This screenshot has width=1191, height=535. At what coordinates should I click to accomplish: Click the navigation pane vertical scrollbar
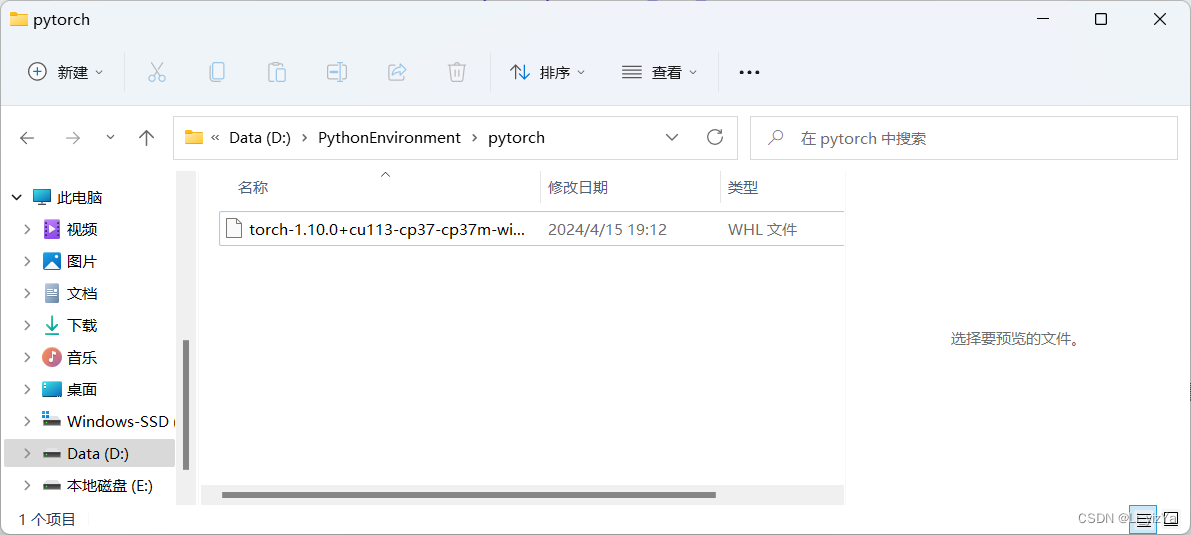(x=186, y=405)
